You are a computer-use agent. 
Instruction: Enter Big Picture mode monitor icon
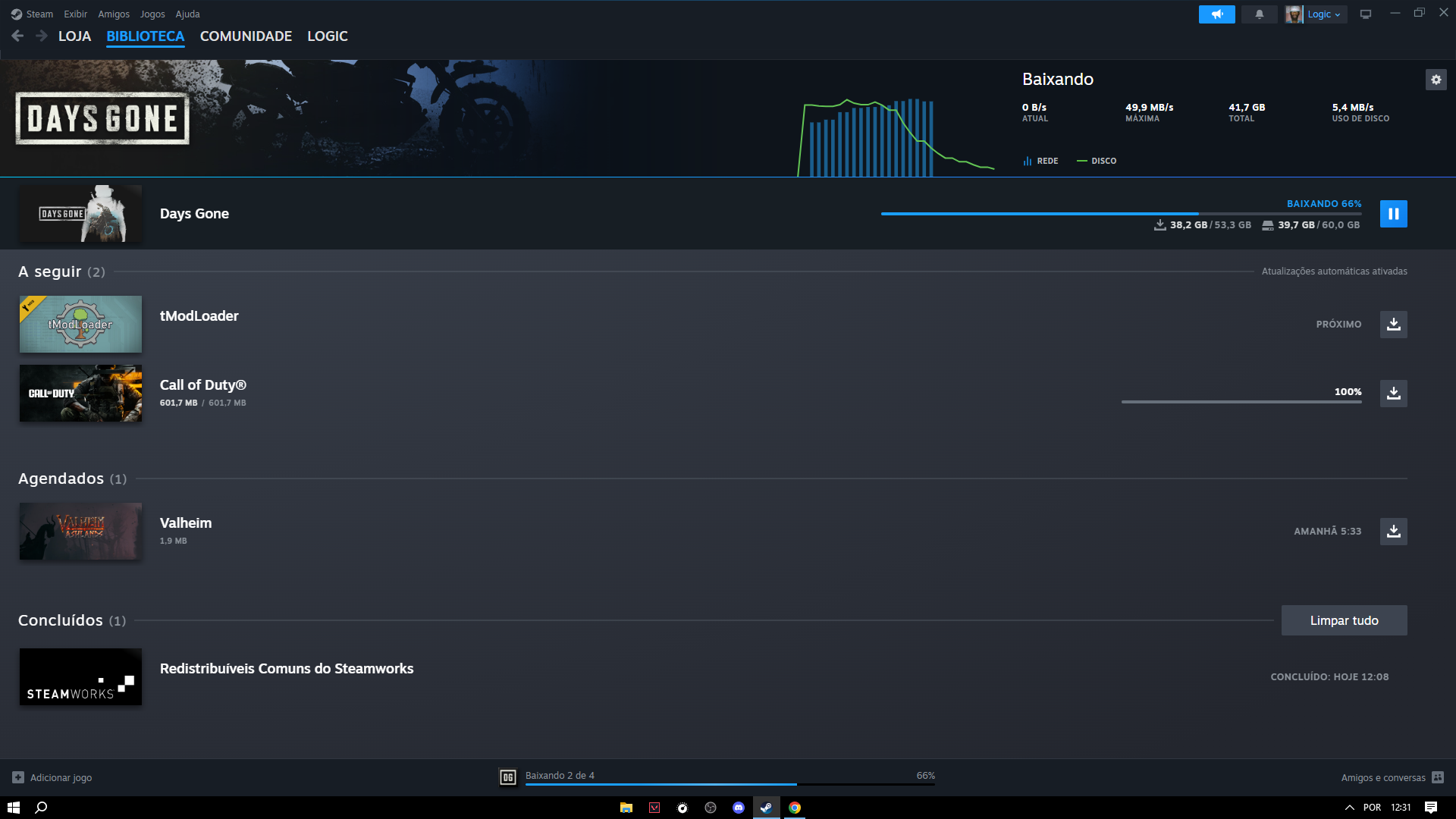[x=1365, y=14]
